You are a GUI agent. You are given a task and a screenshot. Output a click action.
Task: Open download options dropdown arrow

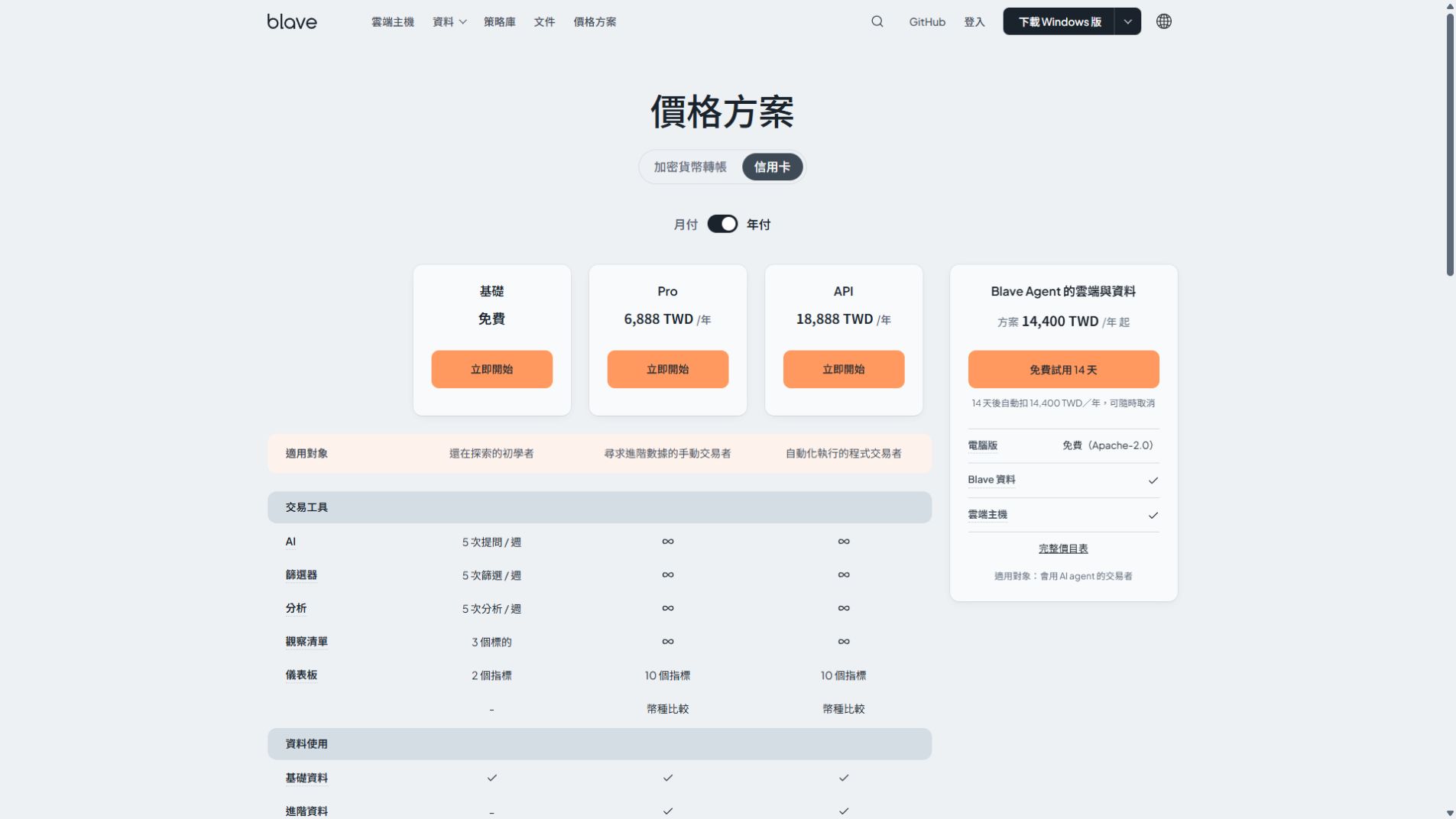coord(1127,21)
